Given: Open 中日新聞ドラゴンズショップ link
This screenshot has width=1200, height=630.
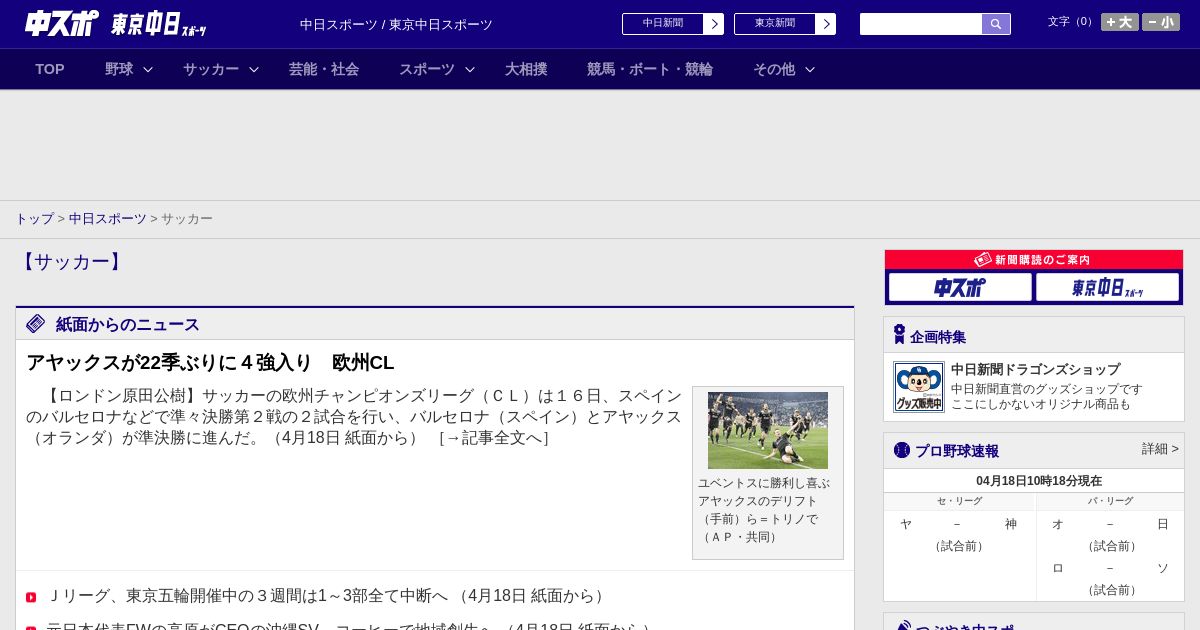Looking at the screenshot, I should click(1035, 369).
